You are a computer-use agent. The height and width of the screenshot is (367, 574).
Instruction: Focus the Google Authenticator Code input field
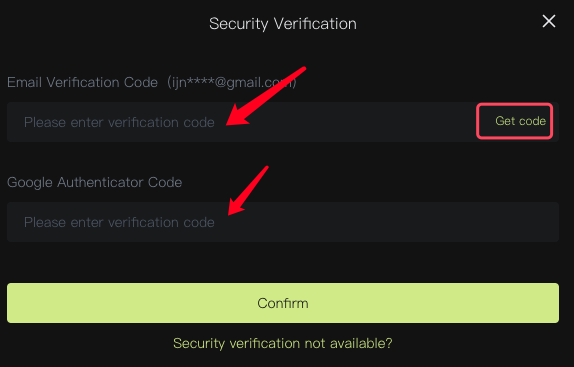click(283, 222)
